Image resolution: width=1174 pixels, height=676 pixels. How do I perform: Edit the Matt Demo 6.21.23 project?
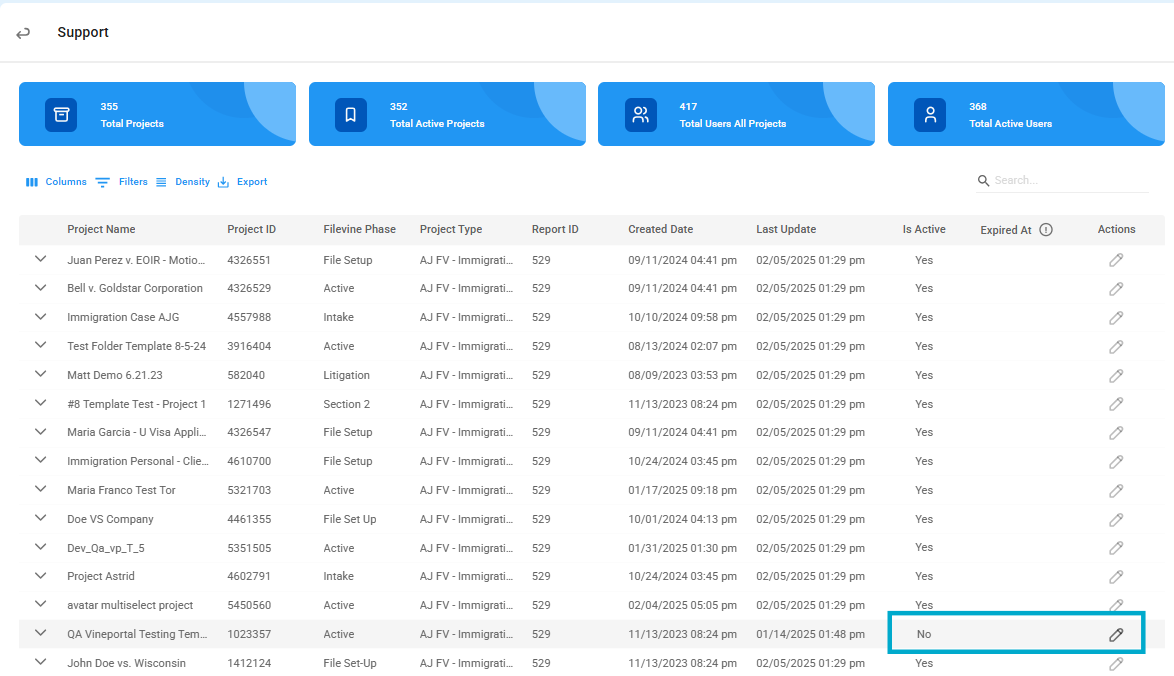click(1116, 376)
